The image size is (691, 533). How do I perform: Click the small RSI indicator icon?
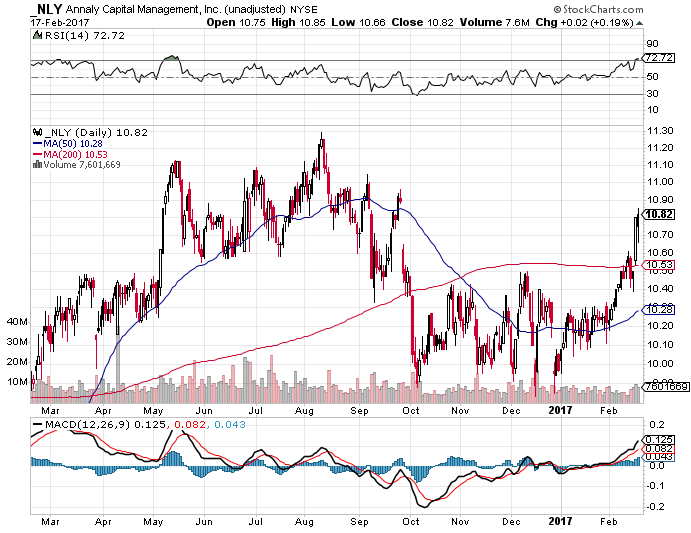coord(37,35)
